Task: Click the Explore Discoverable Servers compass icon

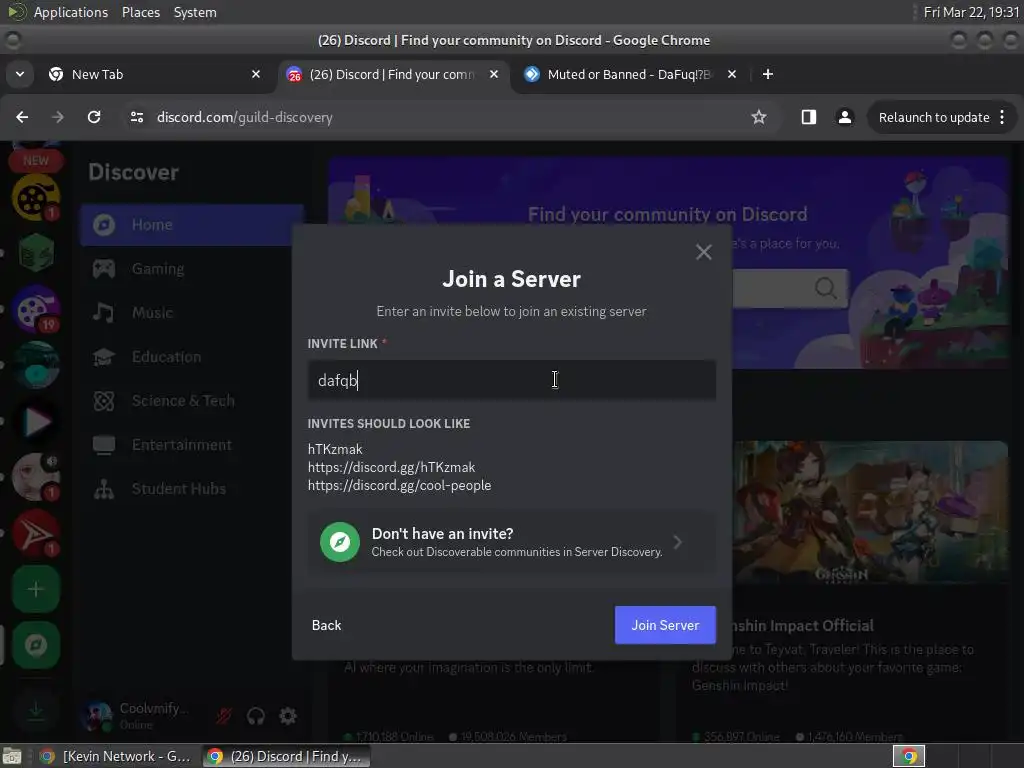Action: click(x=36, y=645)
